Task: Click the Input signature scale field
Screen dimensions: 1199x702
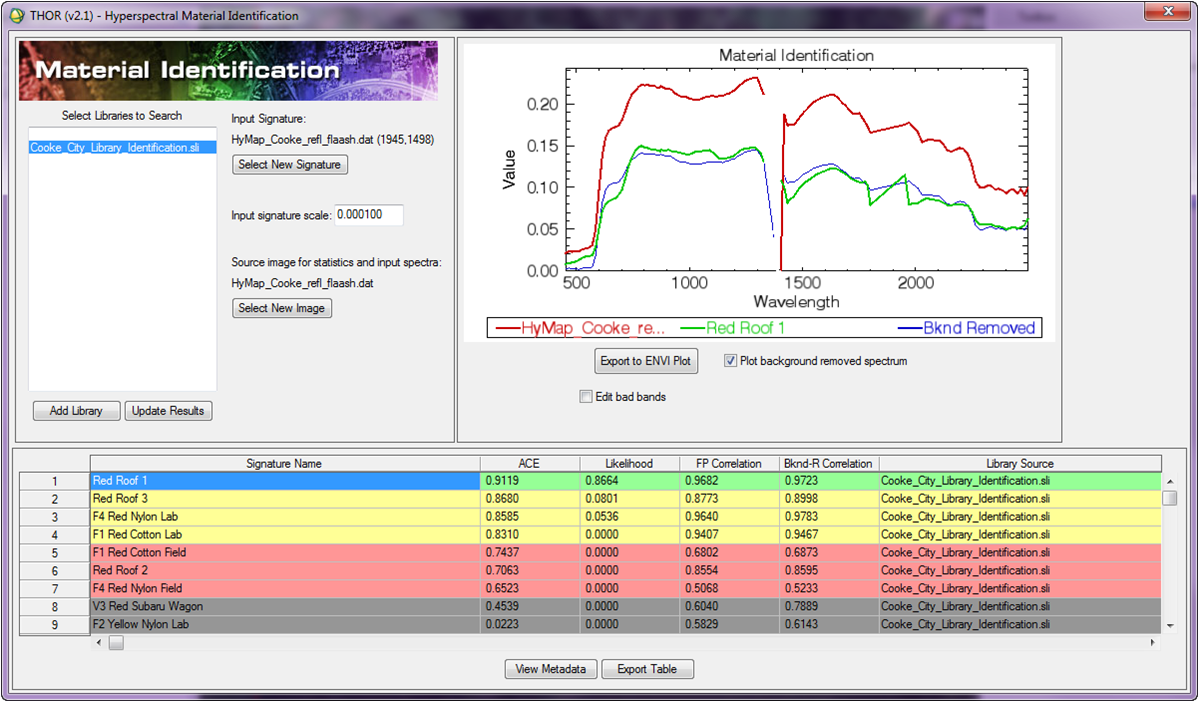Action: tap(368, 215)
